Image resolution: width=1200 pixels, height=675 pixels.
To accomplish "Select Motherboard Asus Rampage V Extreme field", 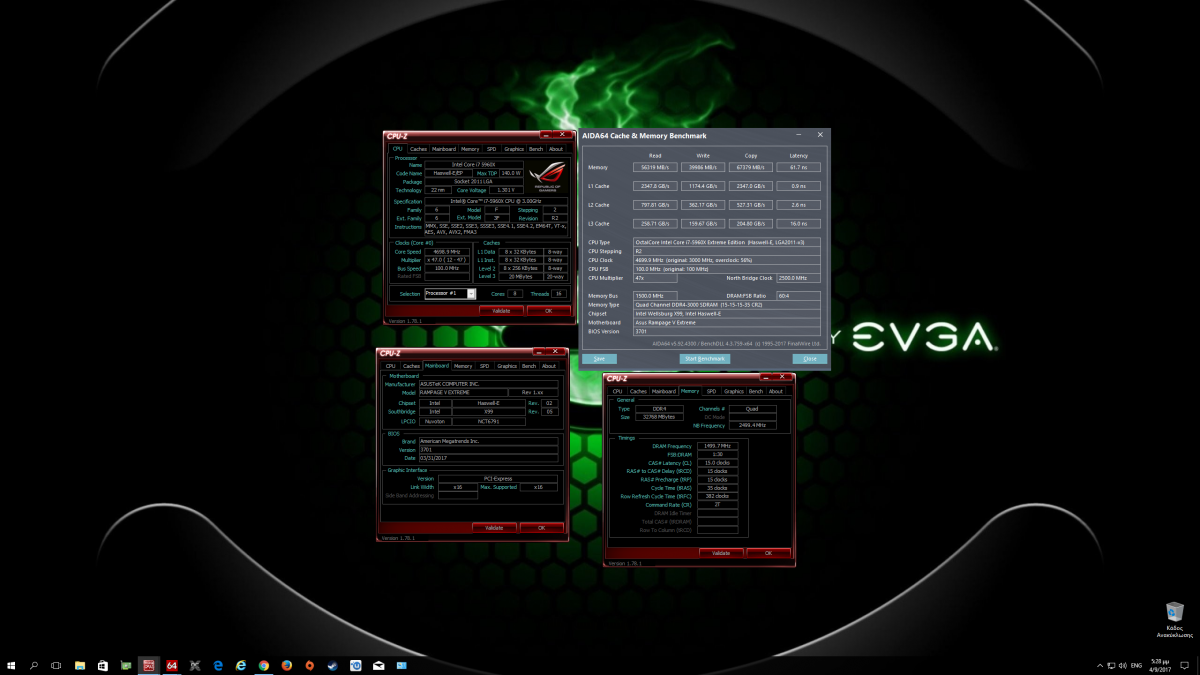I will tap(727, 322).
